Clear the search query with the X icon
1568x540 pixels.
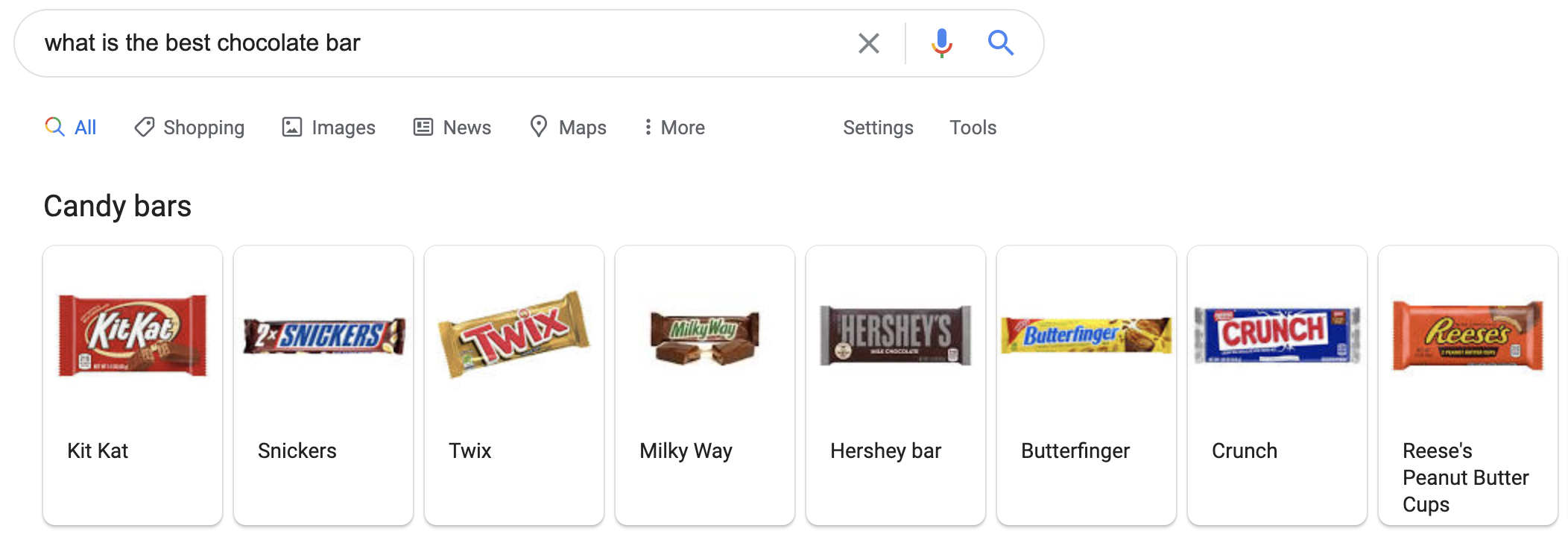[x=868, y=43]
